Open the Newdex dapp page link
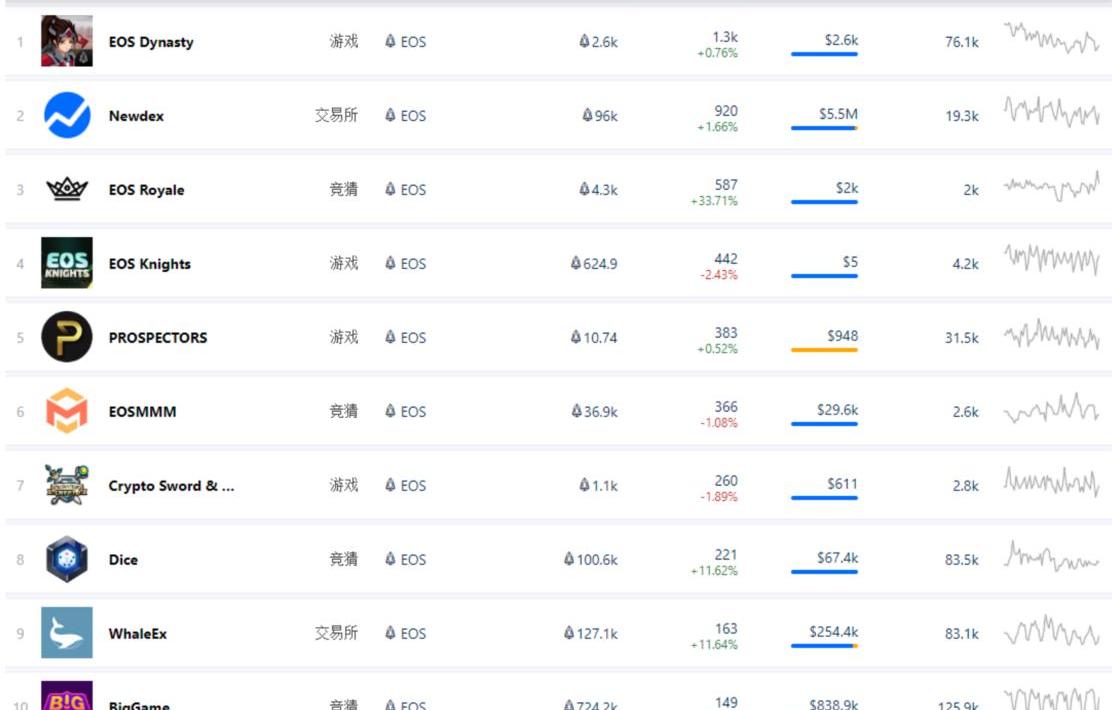Image resolution: width=1112 pixels, height=710 pixels. 136,116
